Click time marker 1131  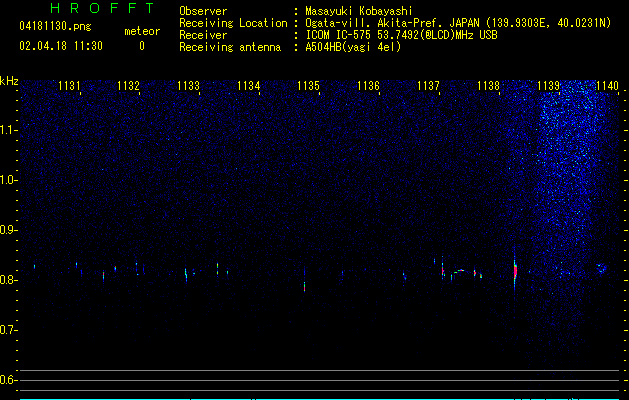[69, 86]
